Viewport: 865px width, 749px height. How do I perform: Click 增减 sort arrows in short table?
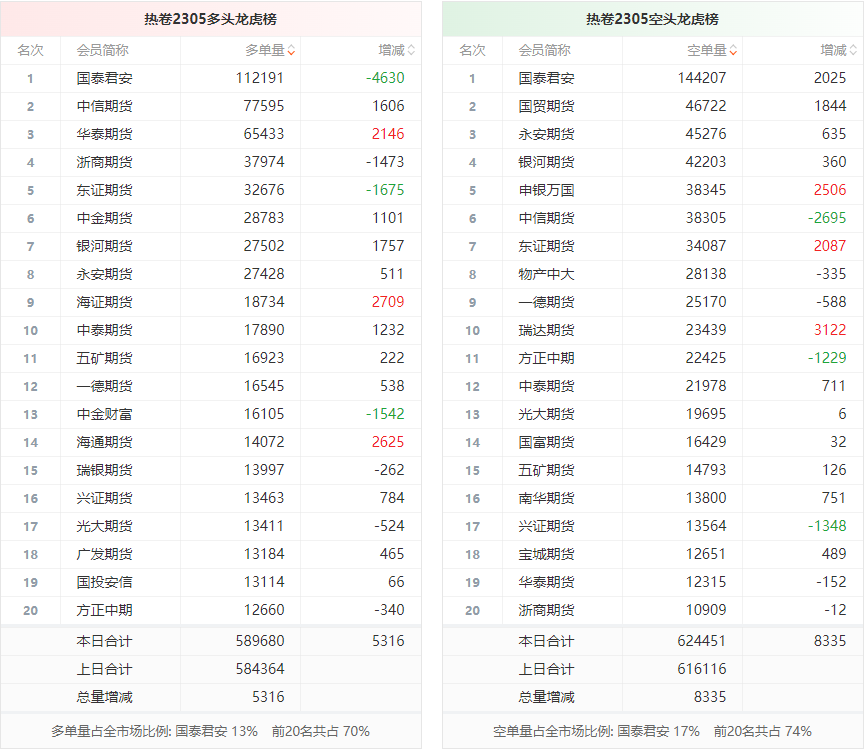[853, 50]
